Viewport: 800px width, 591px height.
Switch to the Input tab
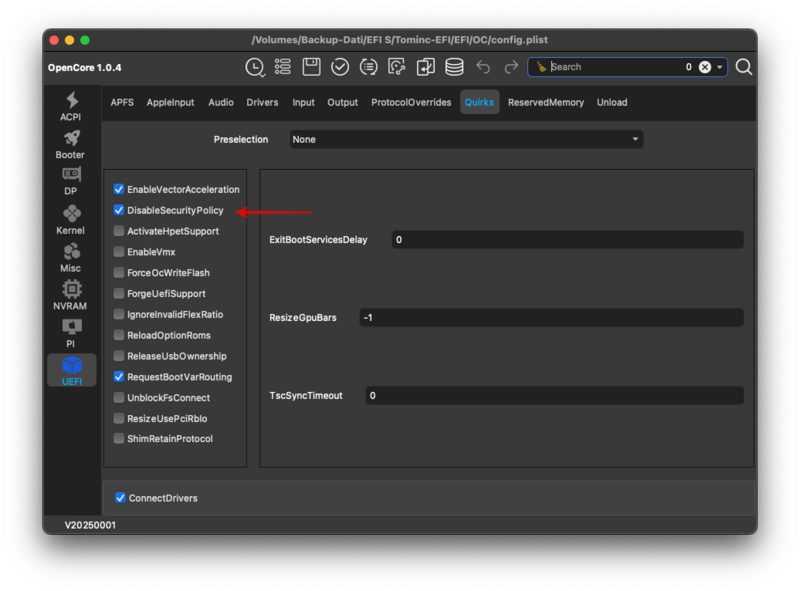click(x=304, y=103)
